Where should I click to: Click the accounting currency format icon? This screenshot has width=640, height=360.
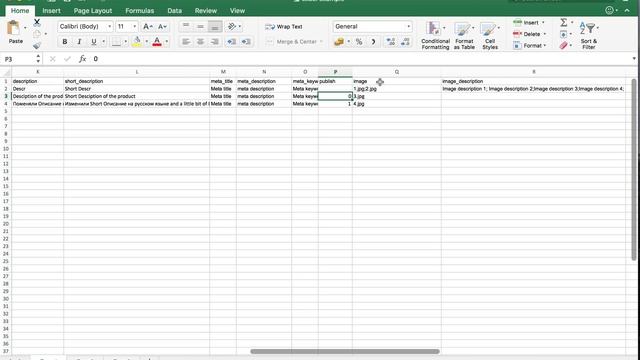pos(338,42)
